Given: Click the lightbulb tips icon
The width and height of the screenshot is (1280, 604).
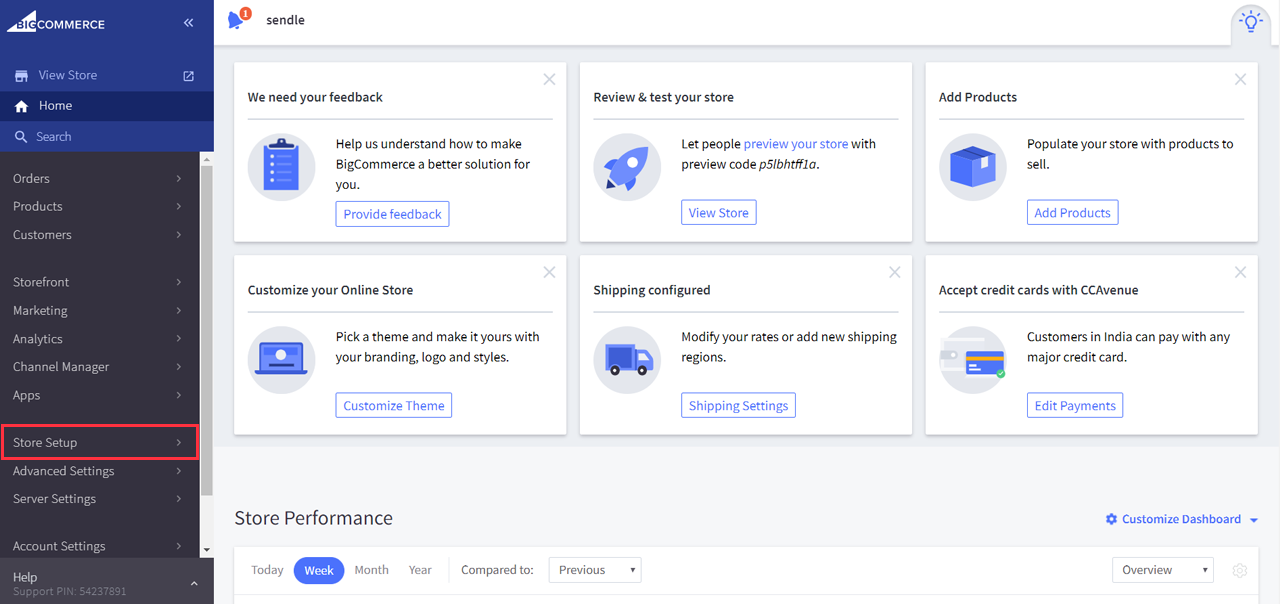Looking at the screenshot, I should [x=1250, y=22].
